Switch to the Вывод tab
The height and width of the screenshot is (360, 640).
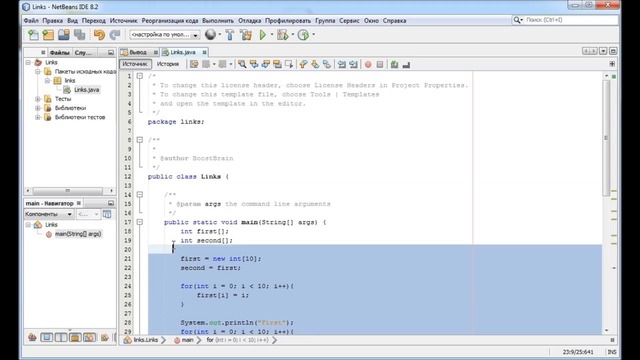point(138,52)
